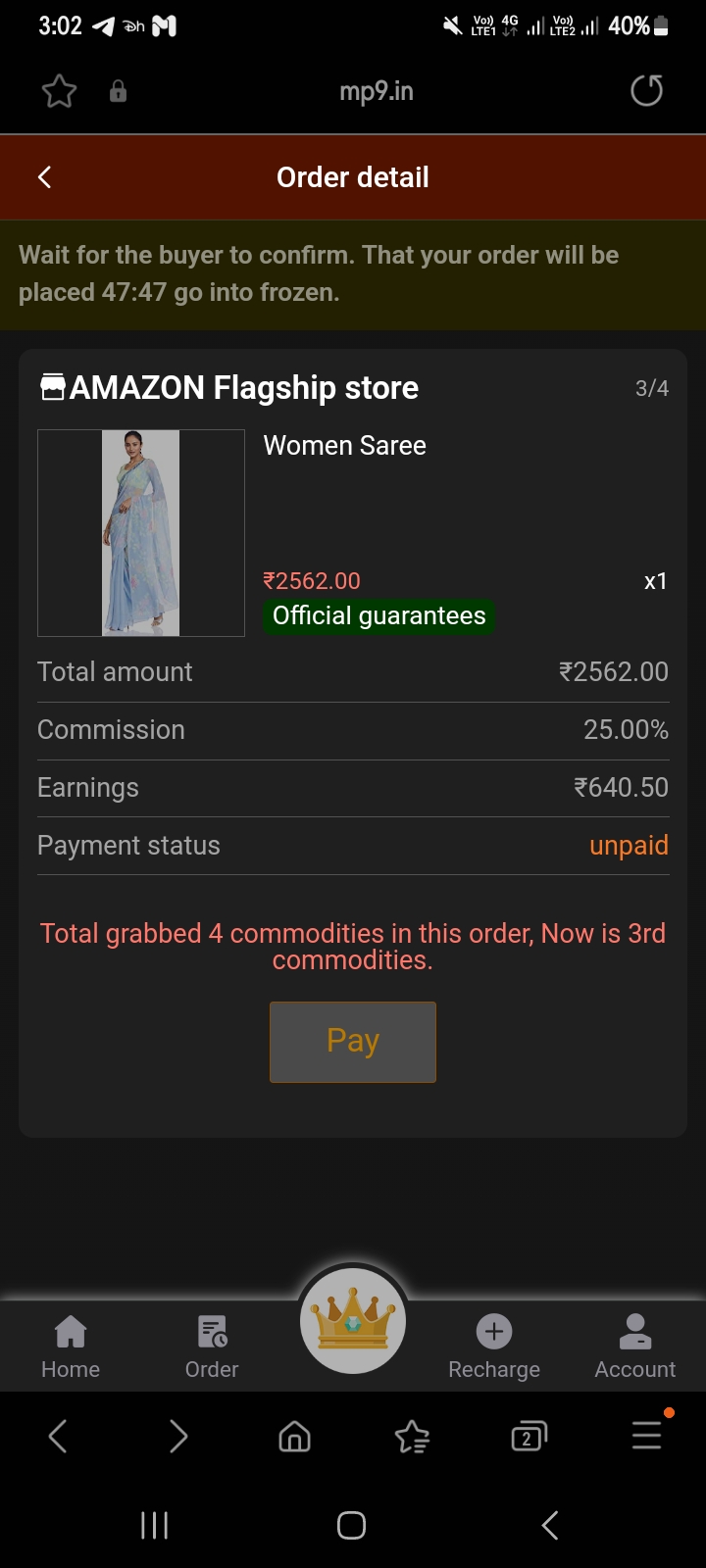Go to the Account tab
This screenshot has width=706, height=1568.
pos(635,1345)
